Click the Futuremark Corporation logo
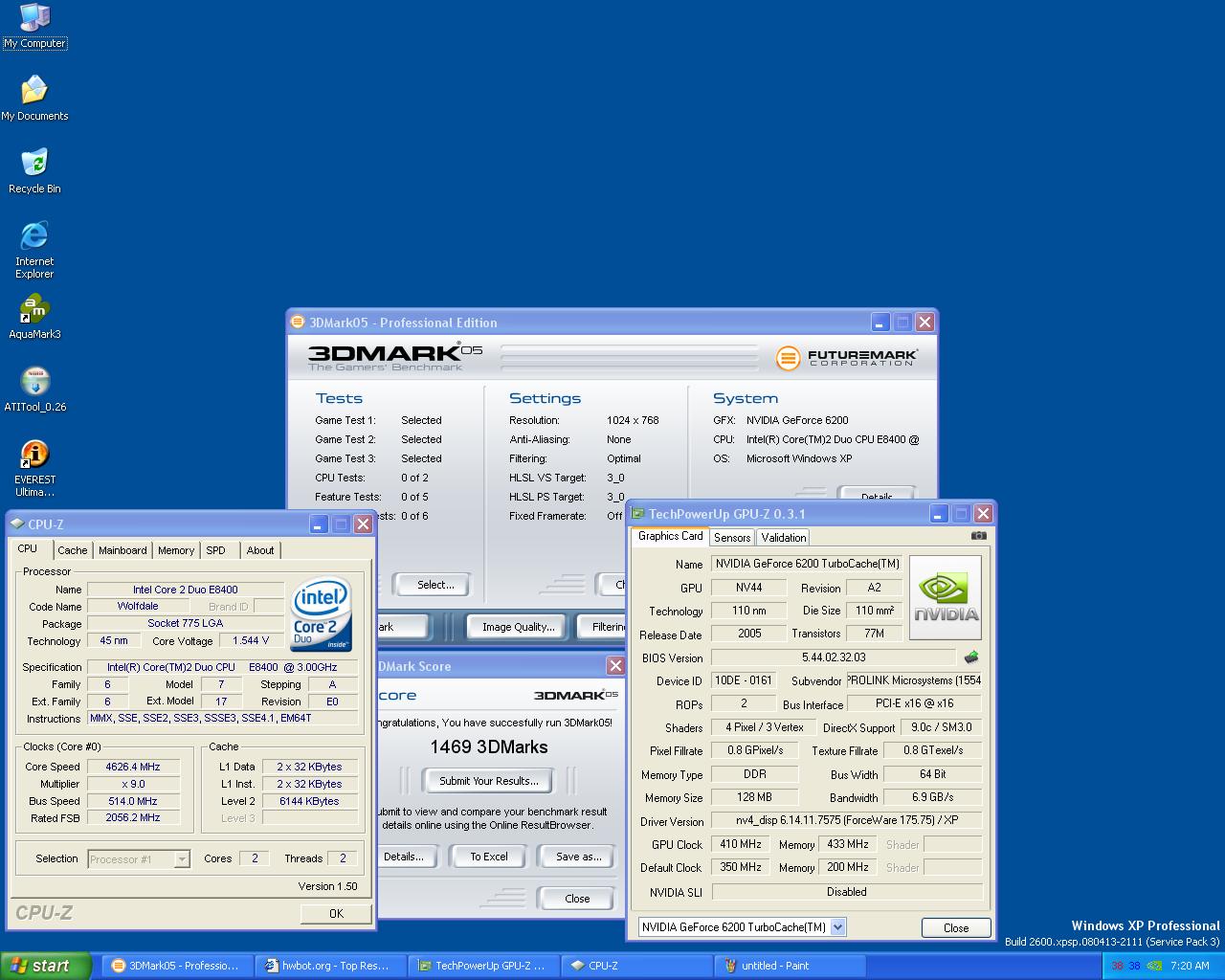The width and height of the screenshot is (1225, 980). (x=847, y=358)
